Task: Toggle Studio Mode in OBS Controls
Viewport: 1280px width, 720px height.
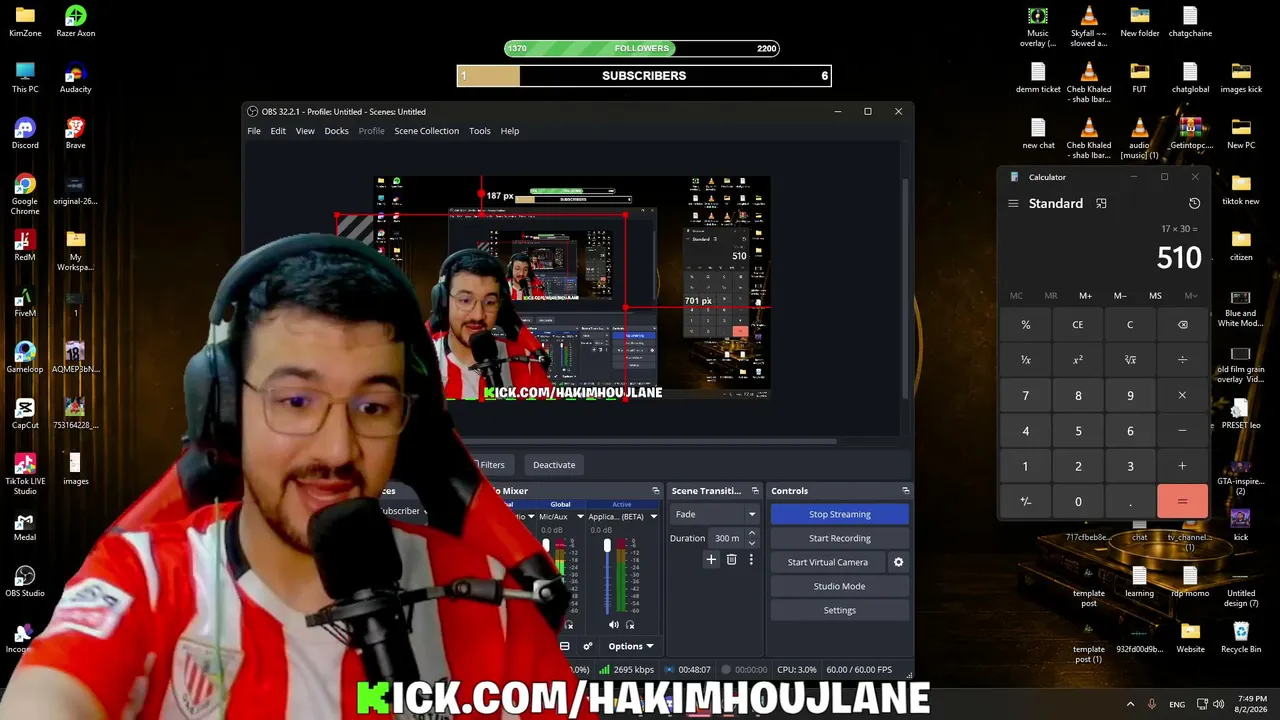Action: click(x=839, y=586)
